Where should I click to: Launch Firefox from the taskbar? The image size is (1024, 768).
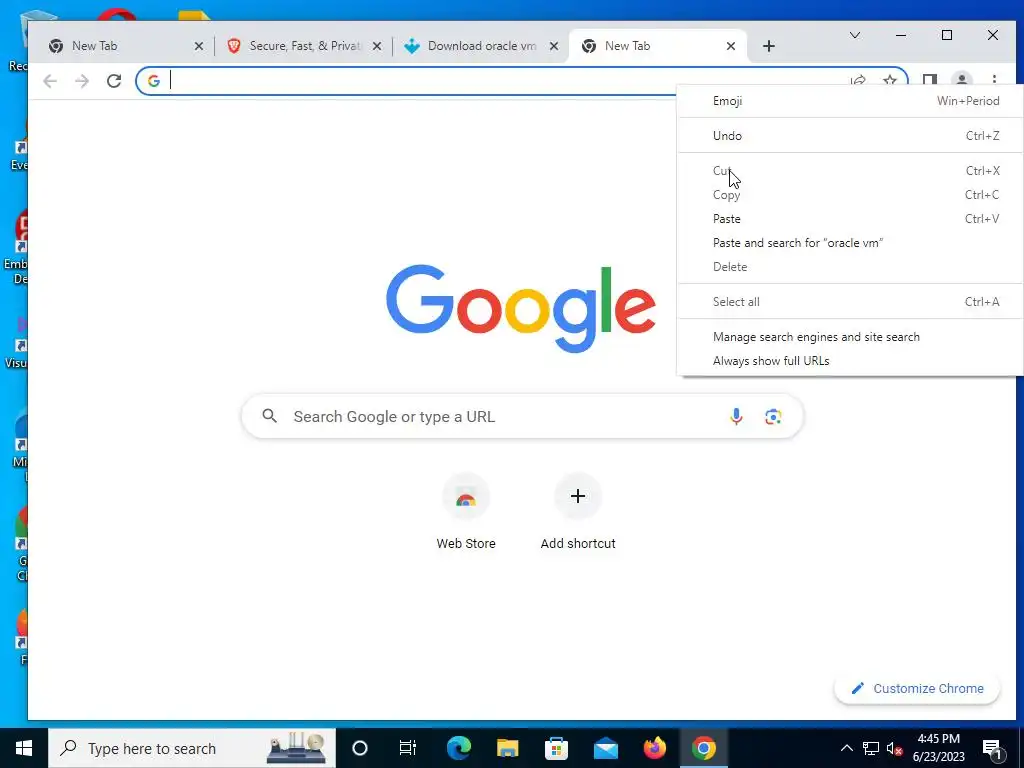[654, 748]
